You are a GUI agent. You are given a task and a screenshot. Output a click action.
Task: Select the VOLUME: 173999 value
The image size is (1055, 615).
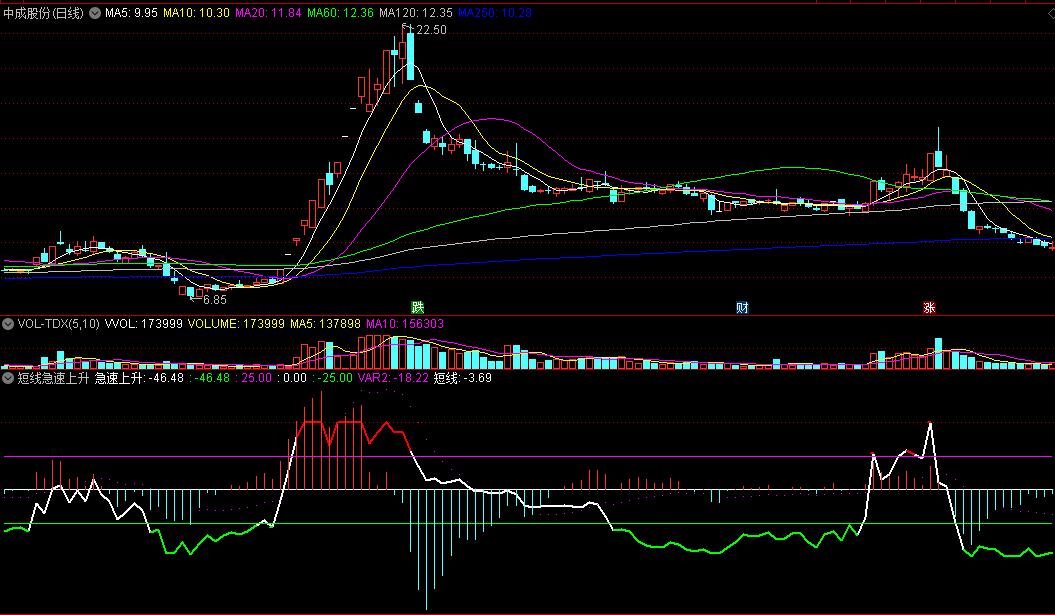[236, 324]
